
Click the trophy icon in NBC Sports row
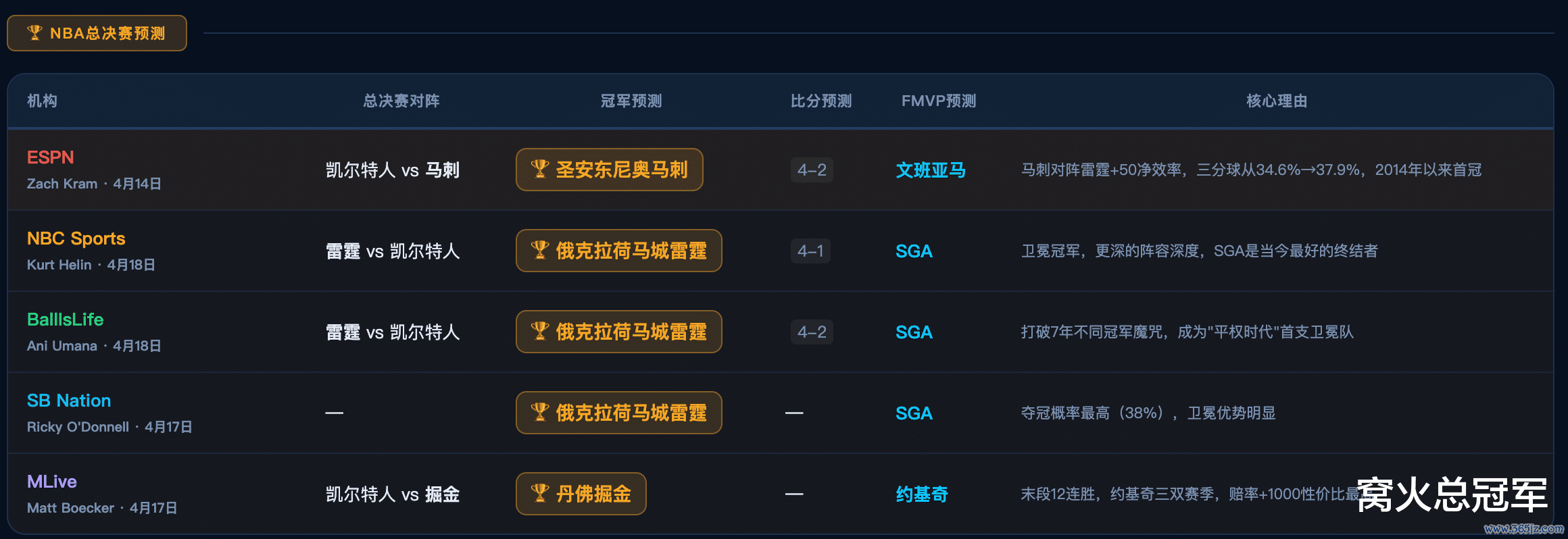click(x=539, y=251)
